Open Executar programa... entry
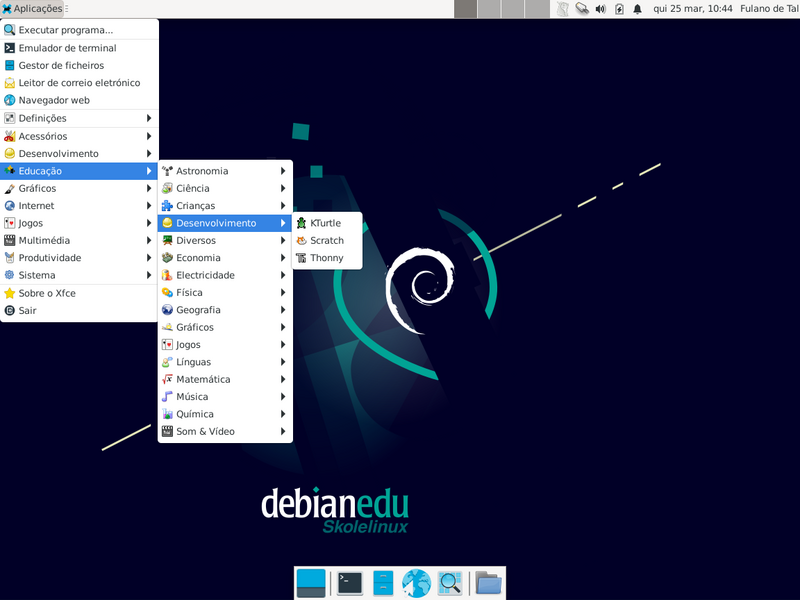The width and height of the screenshot is (800, 600). point(80,30)
